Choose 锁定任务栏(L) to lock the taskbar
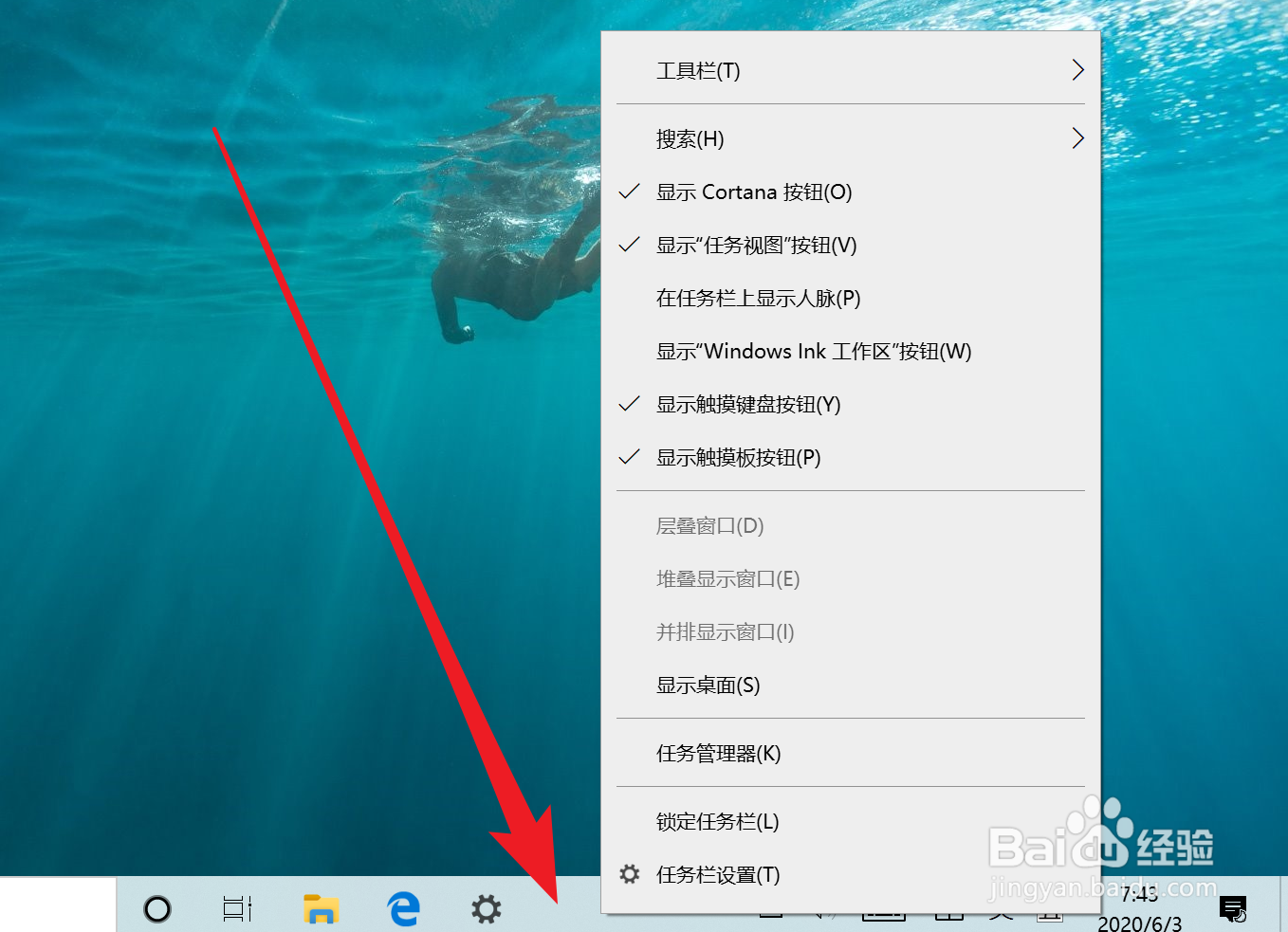Screen dimensions: 1288x932 (717, 821)
